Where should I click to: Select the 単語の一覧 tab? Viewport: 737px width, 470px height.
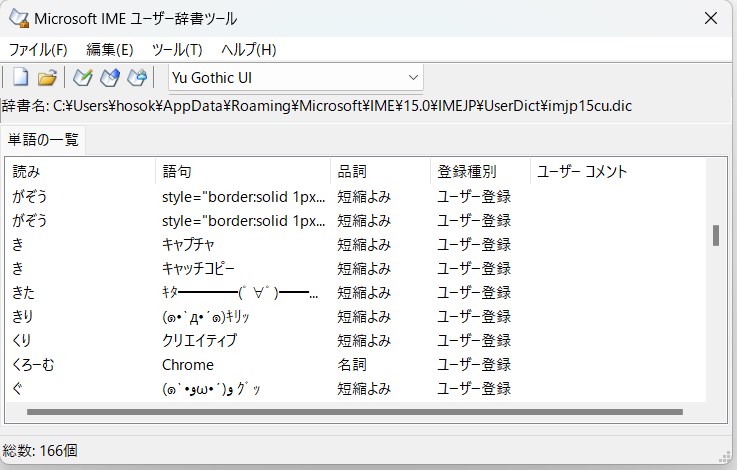(x=43, y=139)
